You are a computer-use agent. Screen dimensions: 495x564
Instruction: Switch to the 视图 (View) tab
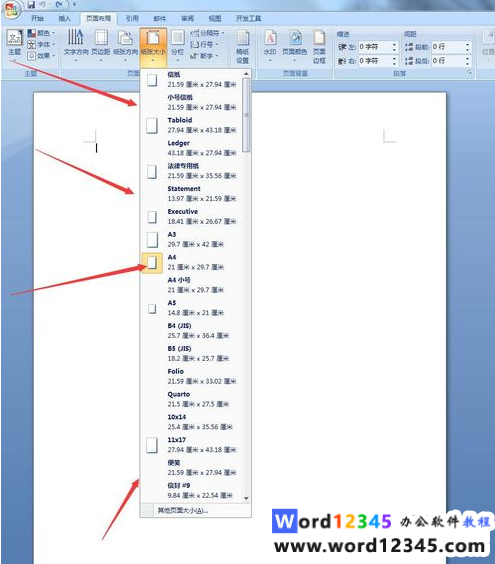click(215, 18)
